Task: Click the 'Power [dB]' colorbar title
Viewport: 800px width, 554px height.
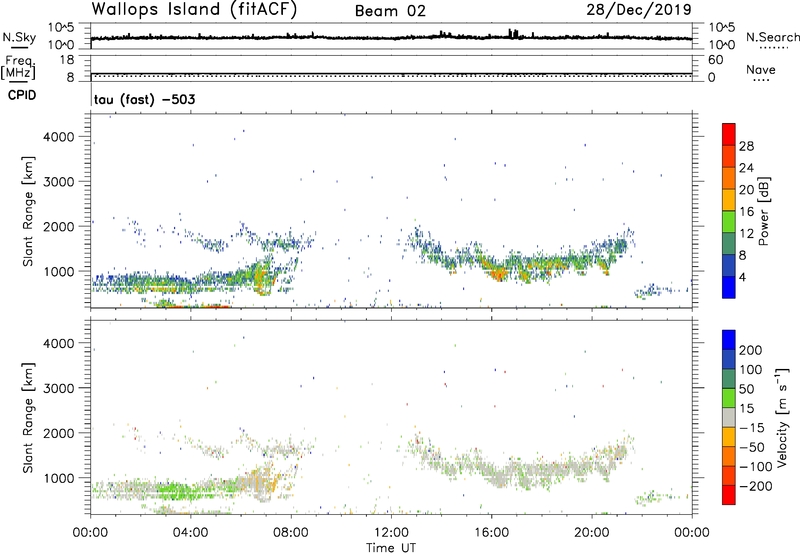Action: (x=764, y=211)
